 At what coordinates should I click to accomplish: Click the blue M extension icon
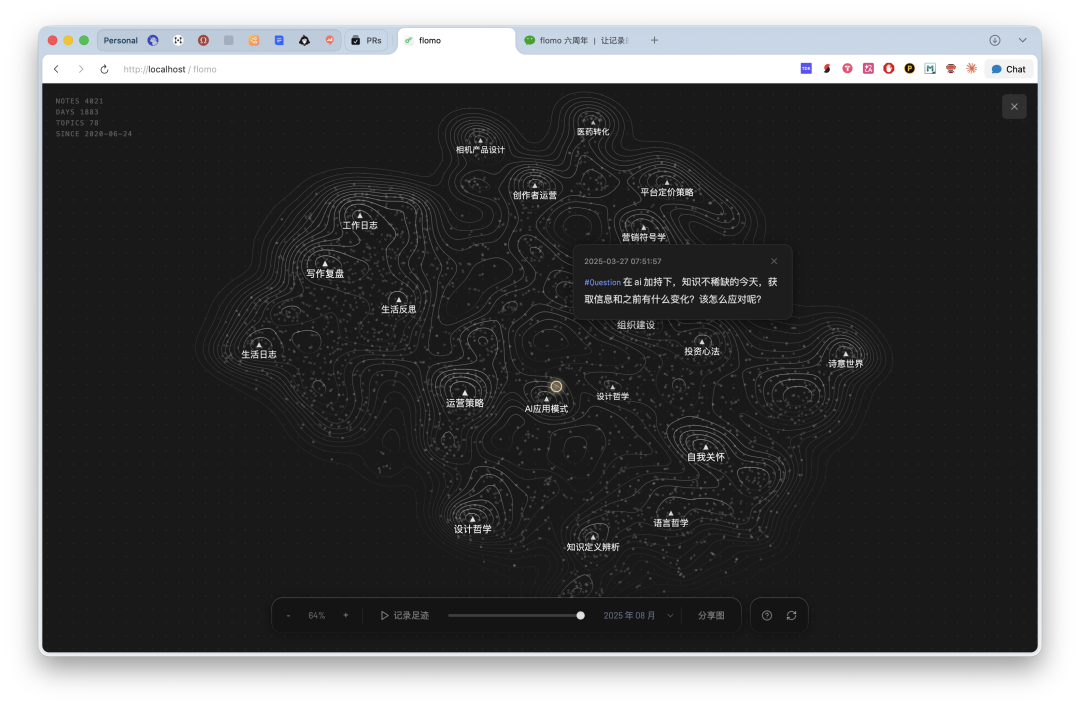coord(930,68)
